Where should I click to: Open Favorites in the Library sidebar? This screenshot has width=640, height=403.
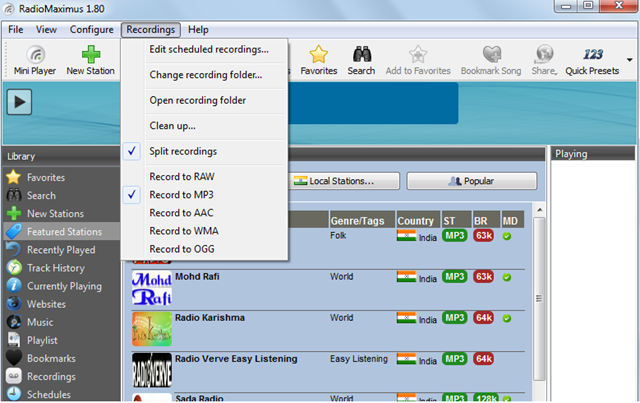point(62,178)
